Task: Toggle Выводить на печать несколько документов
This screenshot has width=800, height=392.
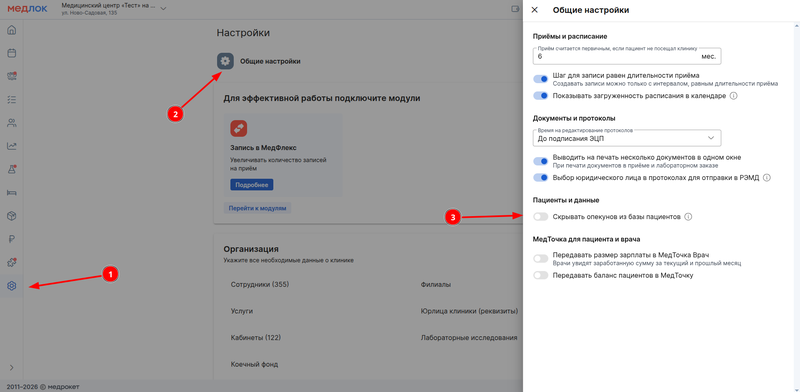Action: (x=540, y=161)
